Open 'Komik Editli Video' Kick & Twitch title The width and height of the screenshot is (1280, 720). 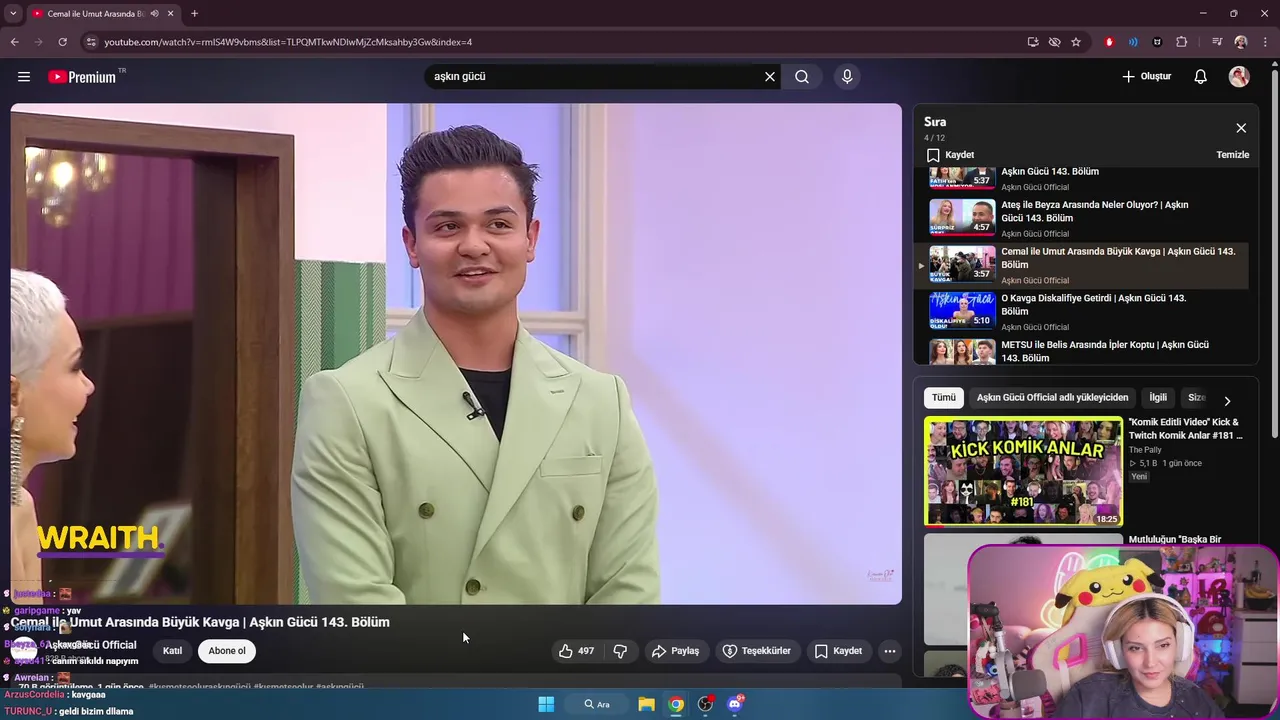pyautogui.click(x=1185, y=429)
